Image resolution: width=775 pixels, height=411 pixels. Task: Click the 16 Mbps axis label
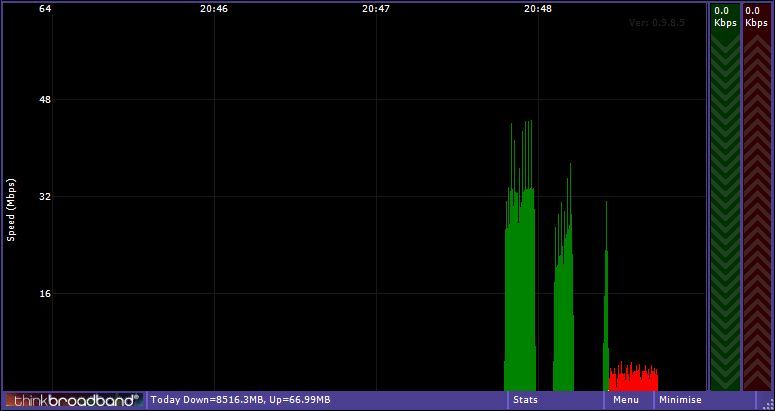(x=45, y=293)
